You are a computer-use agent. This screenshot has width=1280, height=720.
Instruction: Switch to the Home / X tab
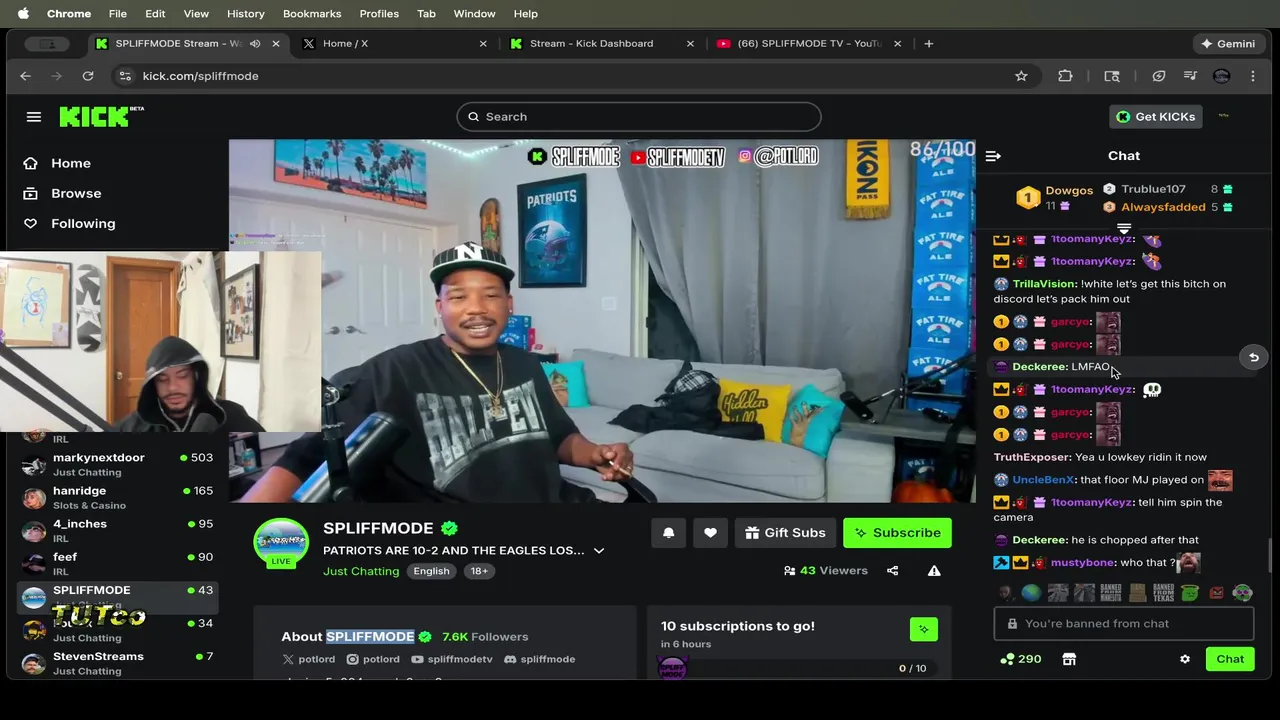[x=395, y=44]
